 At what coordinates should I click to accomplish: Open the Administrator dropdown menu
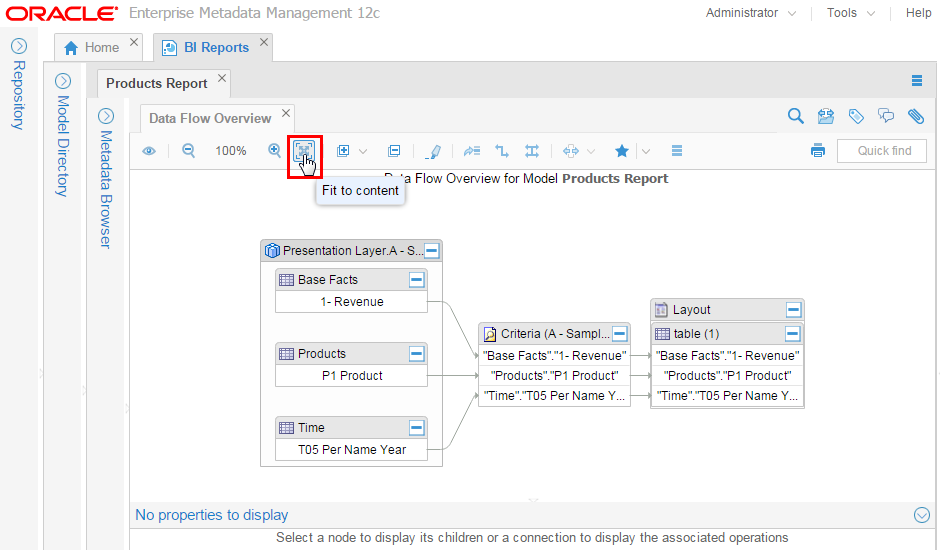[751, 13]
